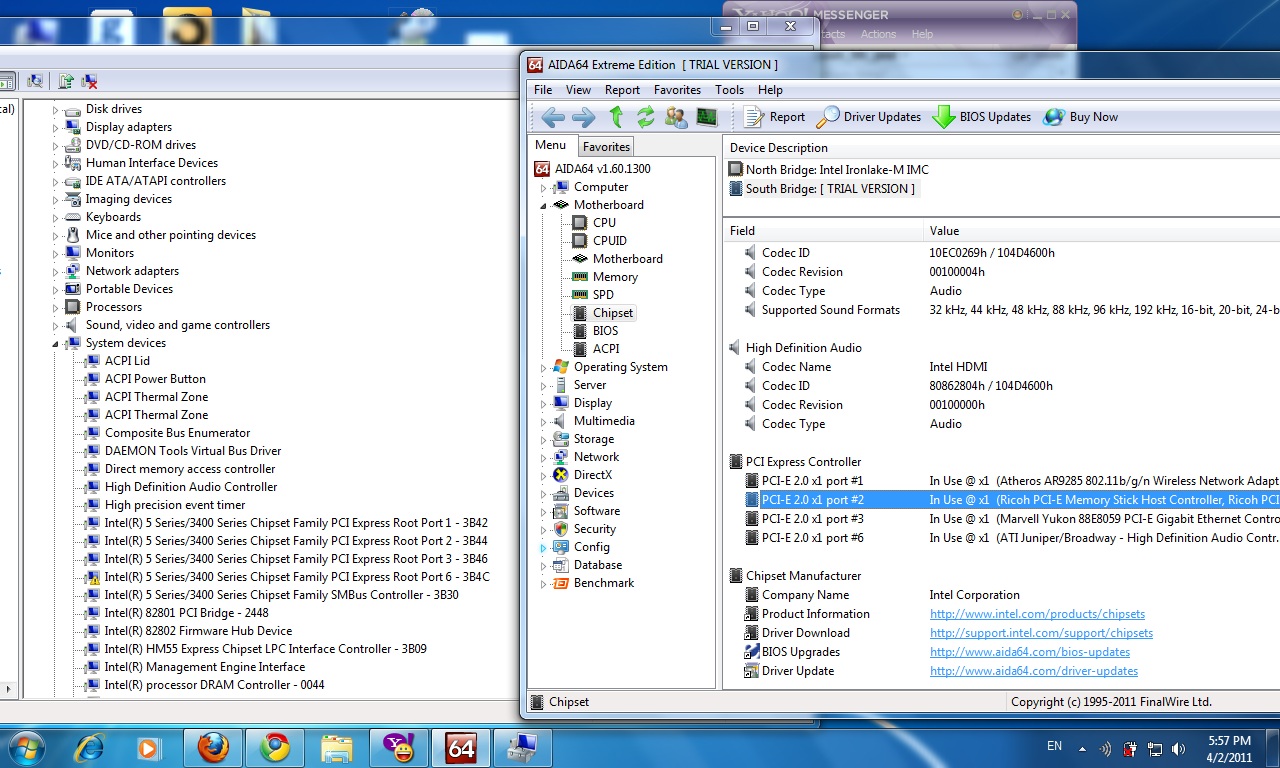The height and width of the screenshot is (768, 1280).
Task: Open the Report menu
Action: 622,90
